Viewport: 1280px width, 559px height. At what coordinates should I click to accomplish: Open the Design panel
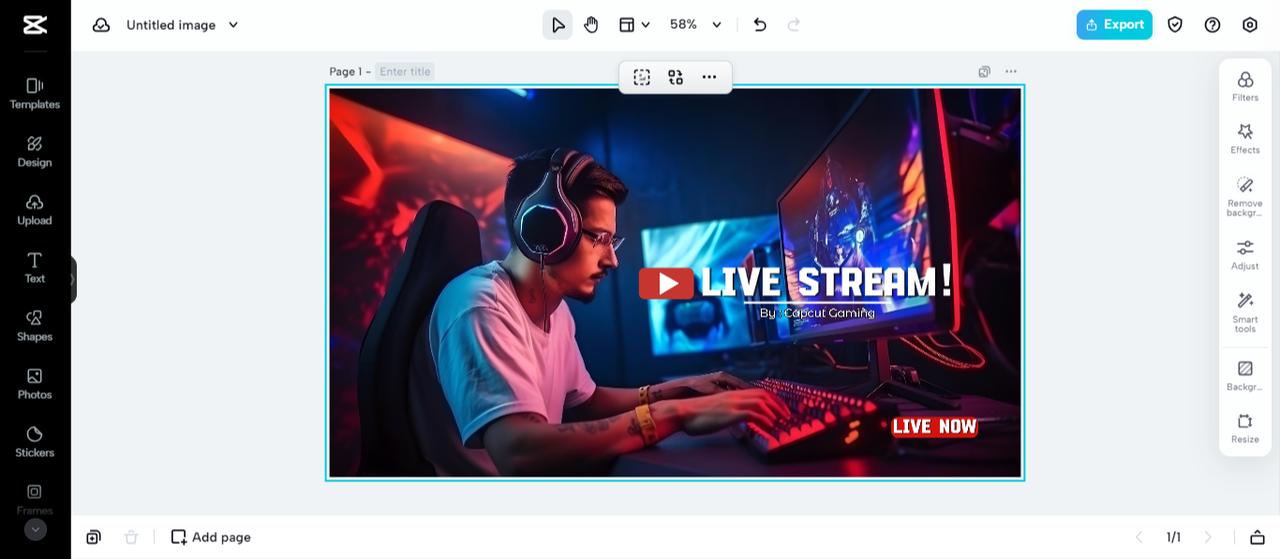pos(35,151)
